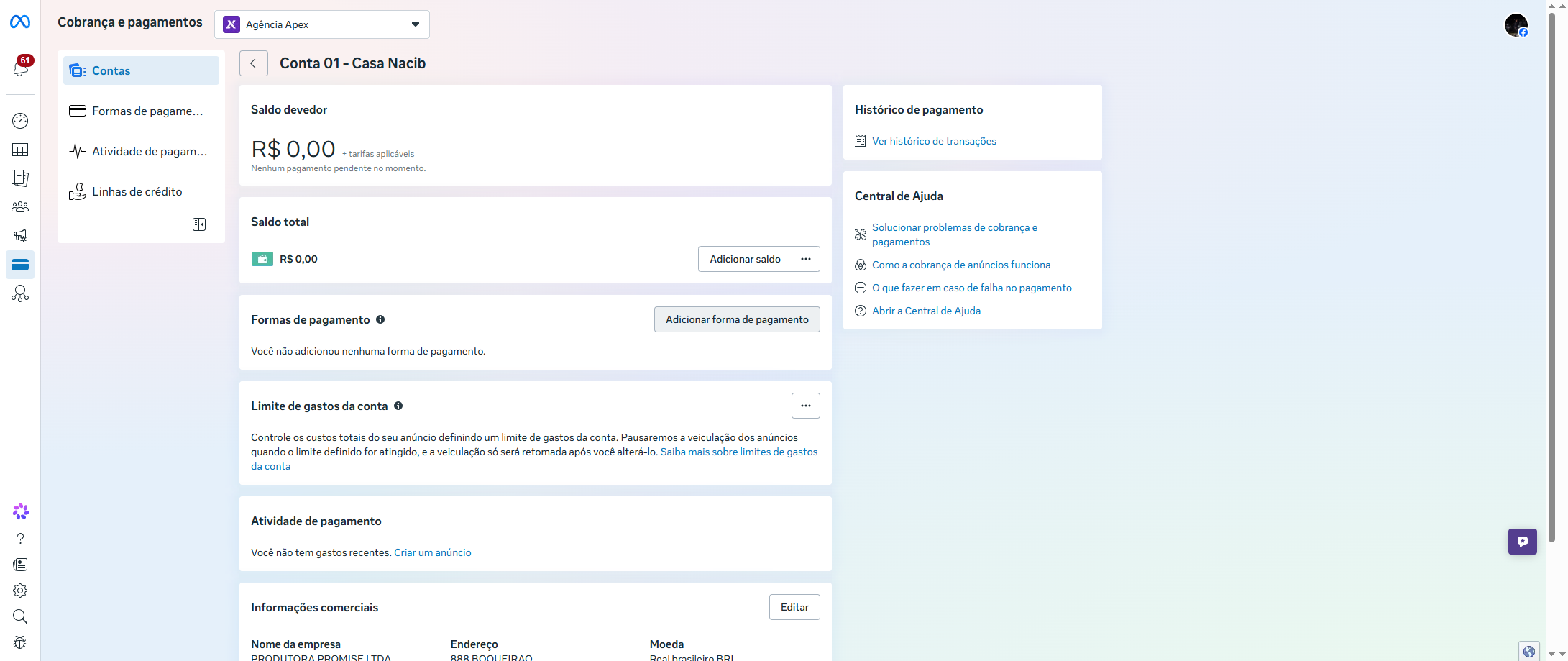Open Ver histórico de transações link
This screenshot has width=1568, height=661.
tap(934, 141)
